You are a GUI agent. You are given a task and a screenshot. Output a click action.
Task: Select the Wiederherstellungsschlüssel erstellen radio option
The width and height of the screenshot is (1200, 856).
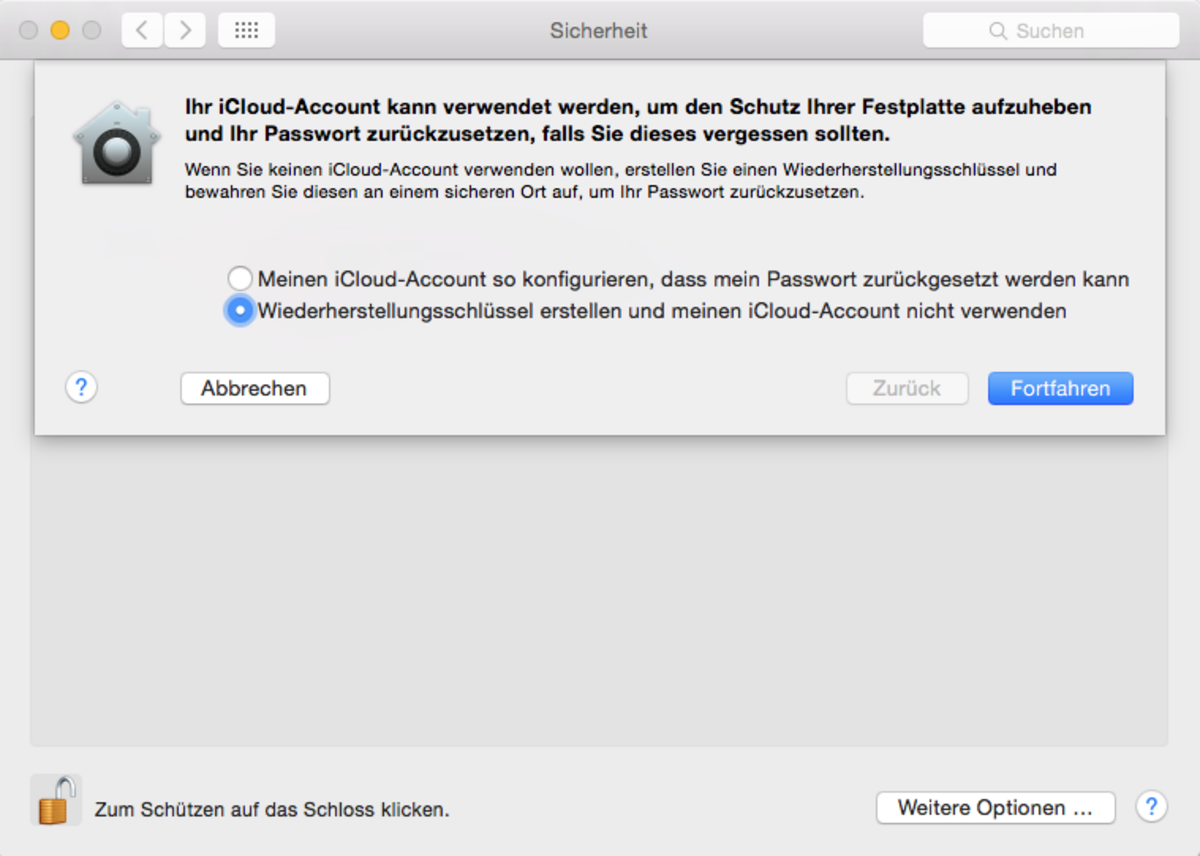(x=240, y=311)
